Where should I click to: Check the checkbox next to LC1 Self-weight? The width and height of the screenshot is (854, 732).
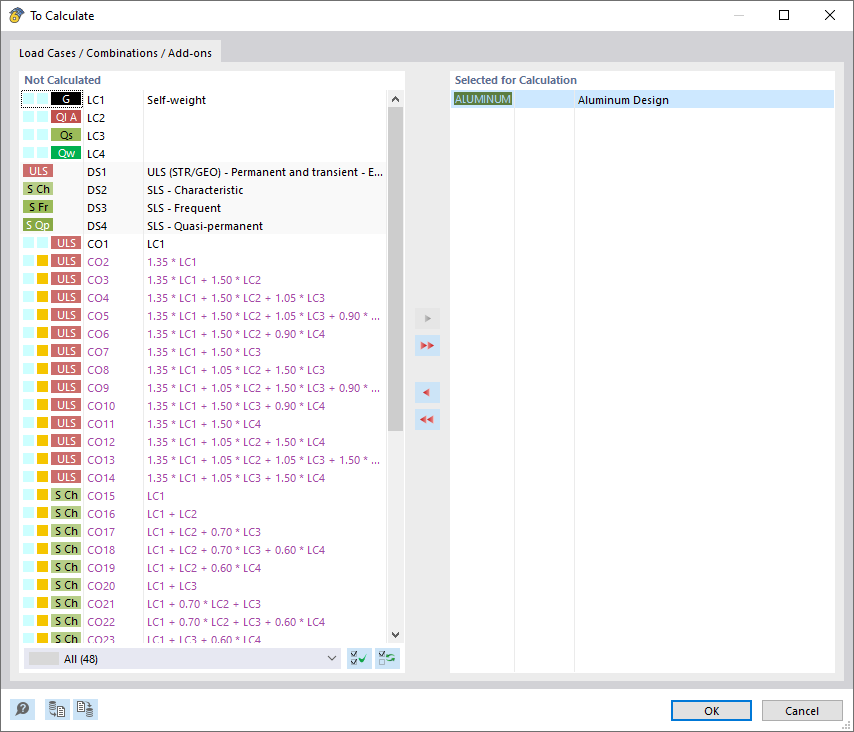[x=27, y=99]
